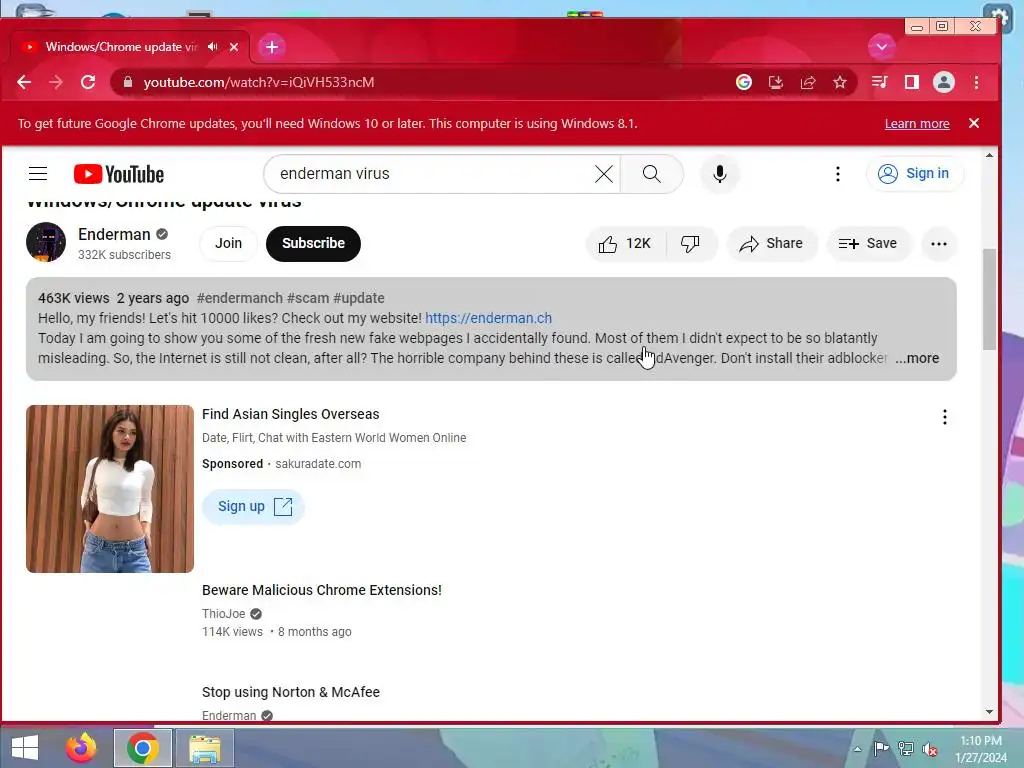1024x768 pixels.
Task: Open options menu for the sponsored ad
Action: pyautogui.click(x=944, y=417)
